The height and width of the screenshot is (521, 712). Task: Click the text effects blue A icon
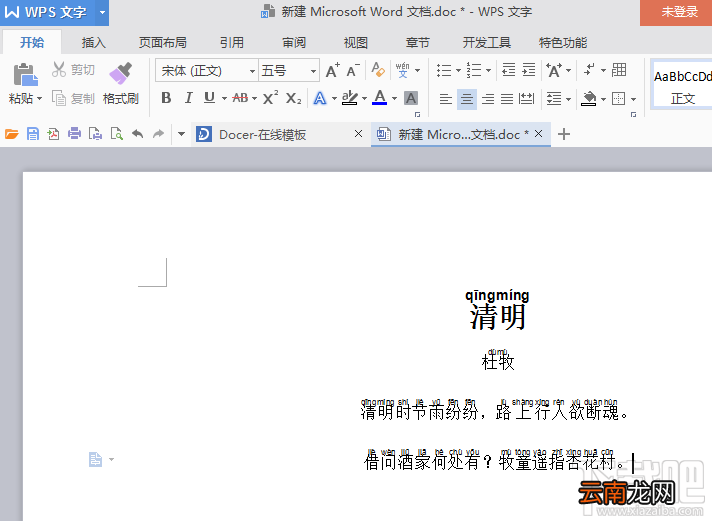coord(320,98)
